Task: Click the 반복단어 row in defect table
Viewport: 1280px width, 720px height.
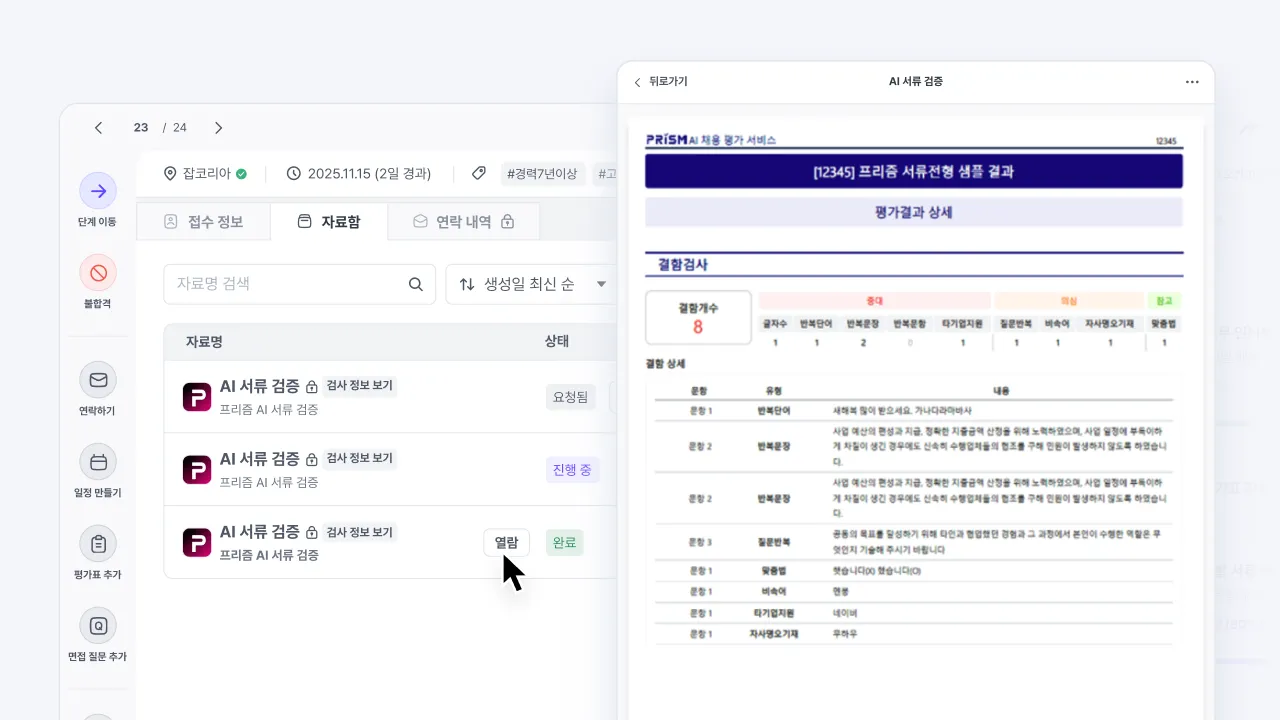Action: (914, 411)
